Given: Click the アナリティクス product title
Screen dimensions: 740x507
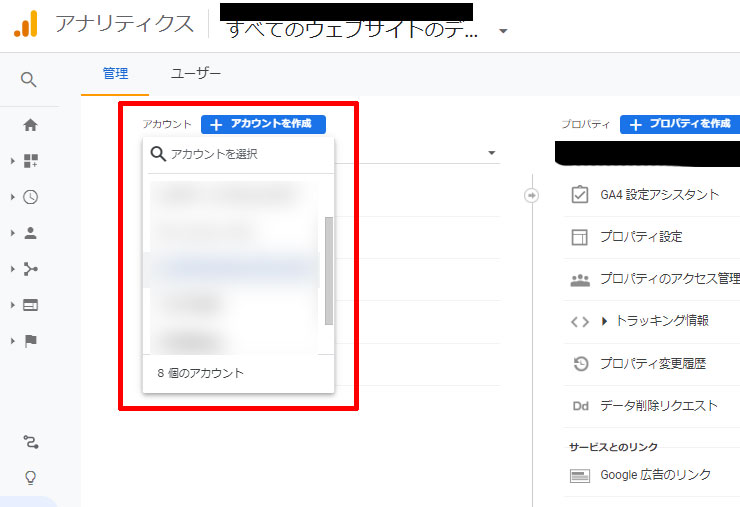Looking at the screenshot, I should (x=125, y=24).
